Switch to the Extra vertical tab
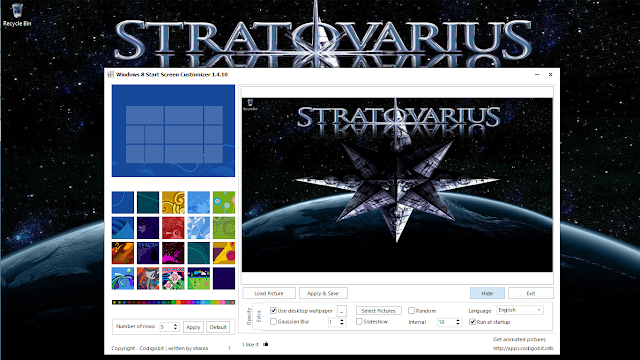 [258, 316]
